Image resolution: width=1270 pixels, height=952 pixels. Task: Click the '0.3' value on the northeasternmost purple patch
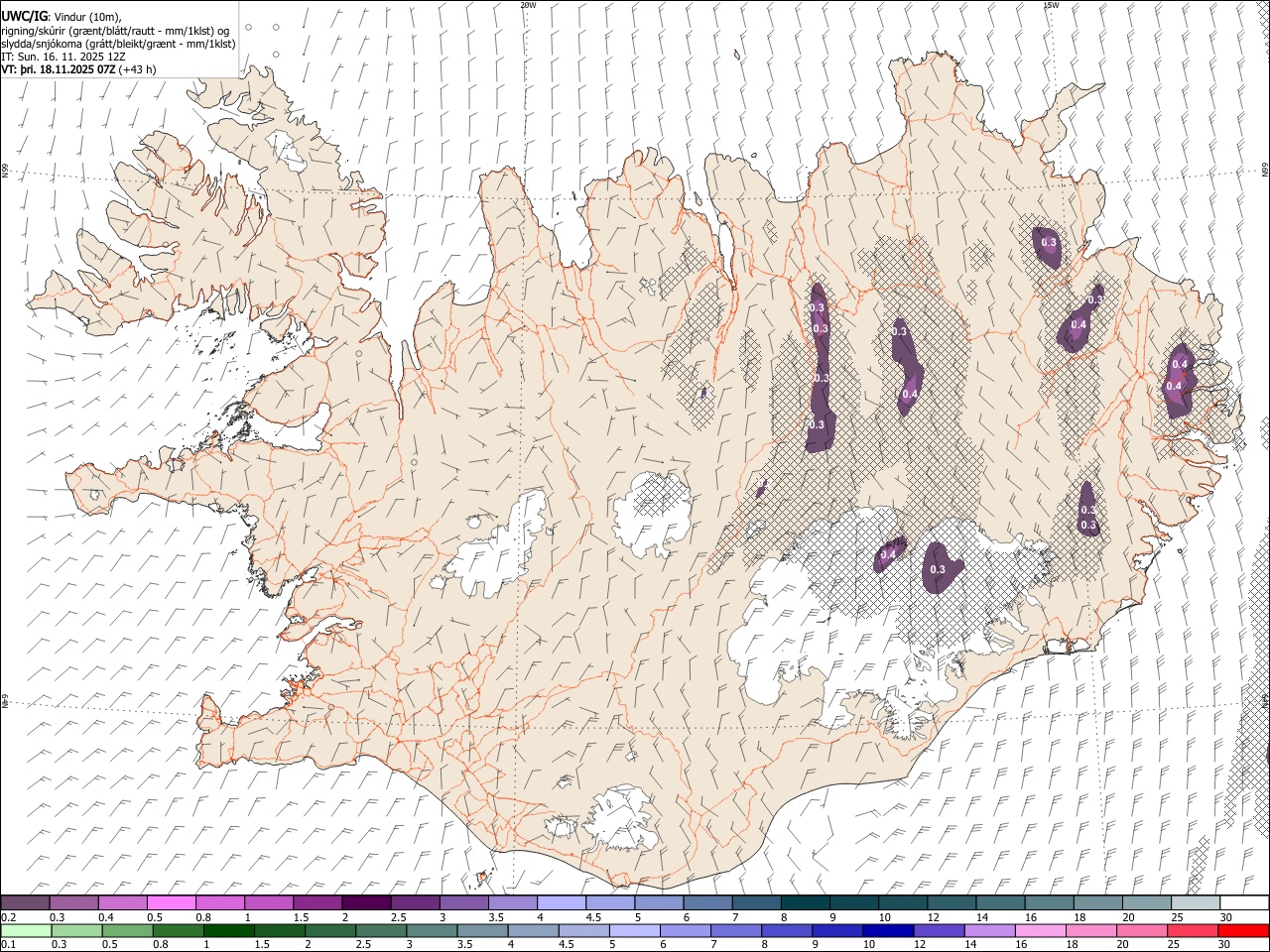coord(1049,241)
